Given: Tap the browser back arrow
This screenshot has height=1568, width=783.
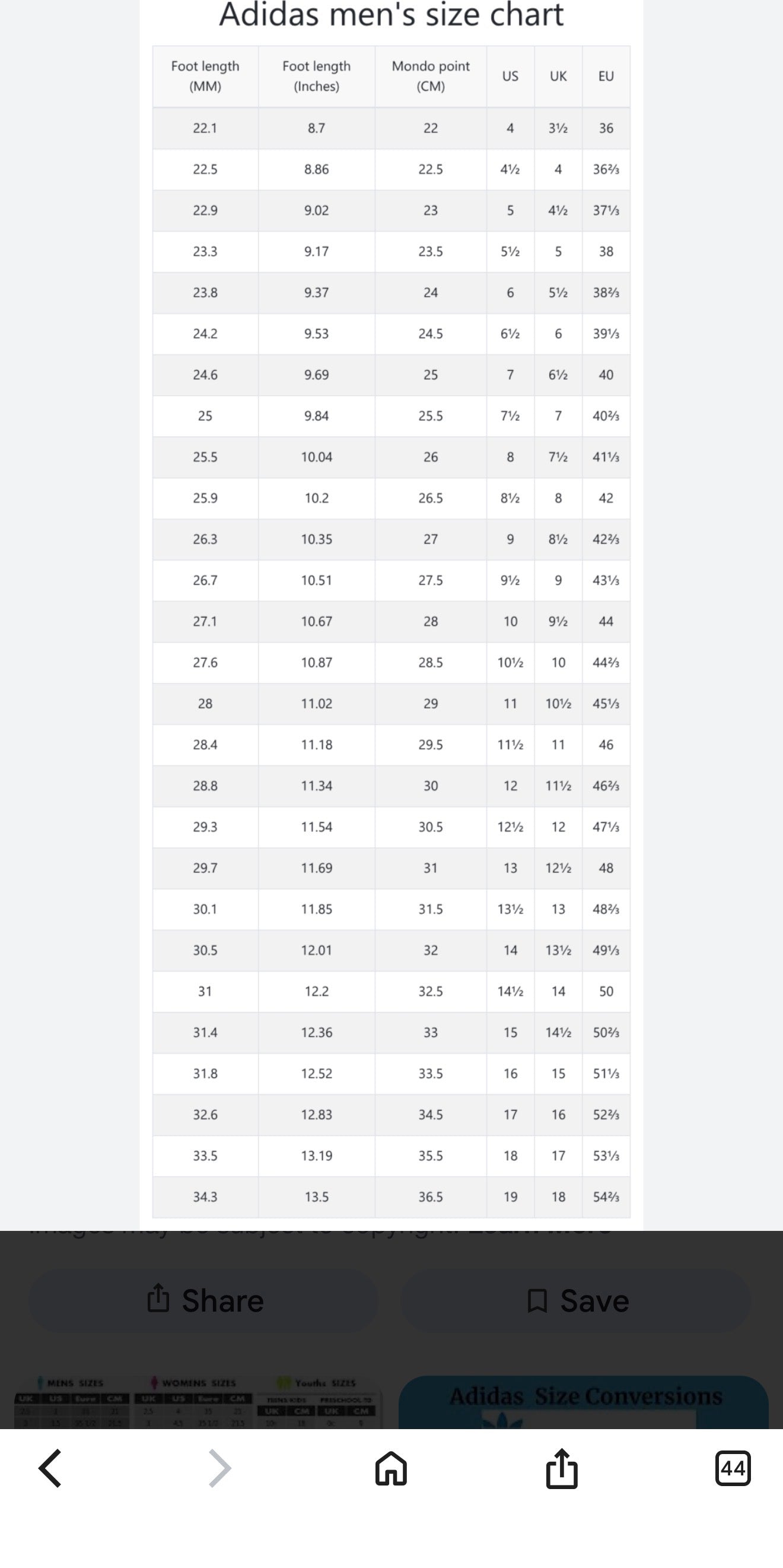Looking at the screenshot, I should click(x=50, y=1468).
